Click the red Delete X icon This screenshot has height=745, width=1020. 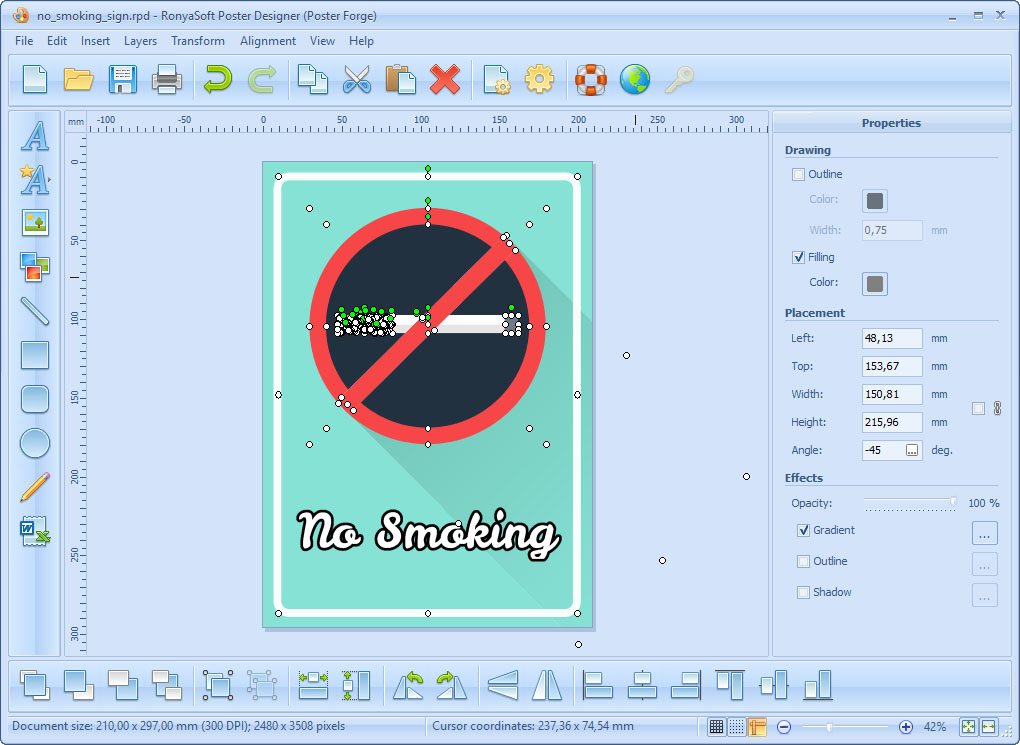click(x=444, y=79)
